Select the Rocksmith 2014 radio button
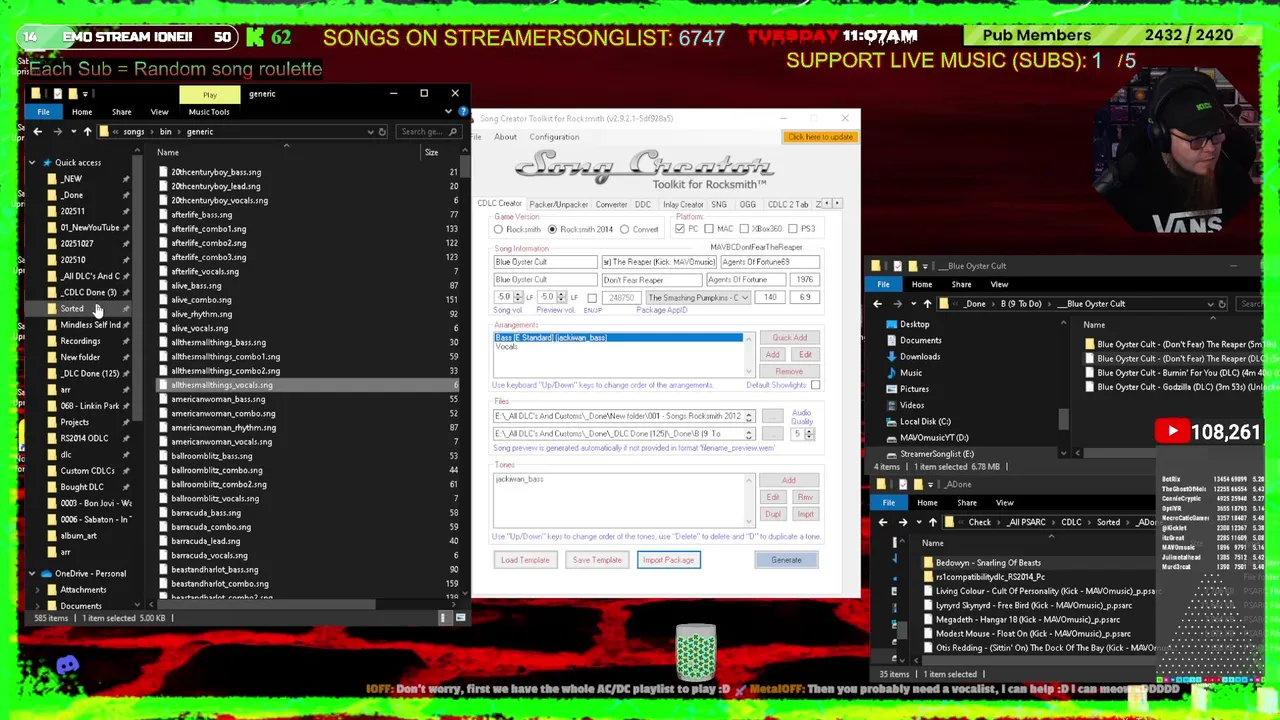The image size is (1280, 720). click(552, 229)
